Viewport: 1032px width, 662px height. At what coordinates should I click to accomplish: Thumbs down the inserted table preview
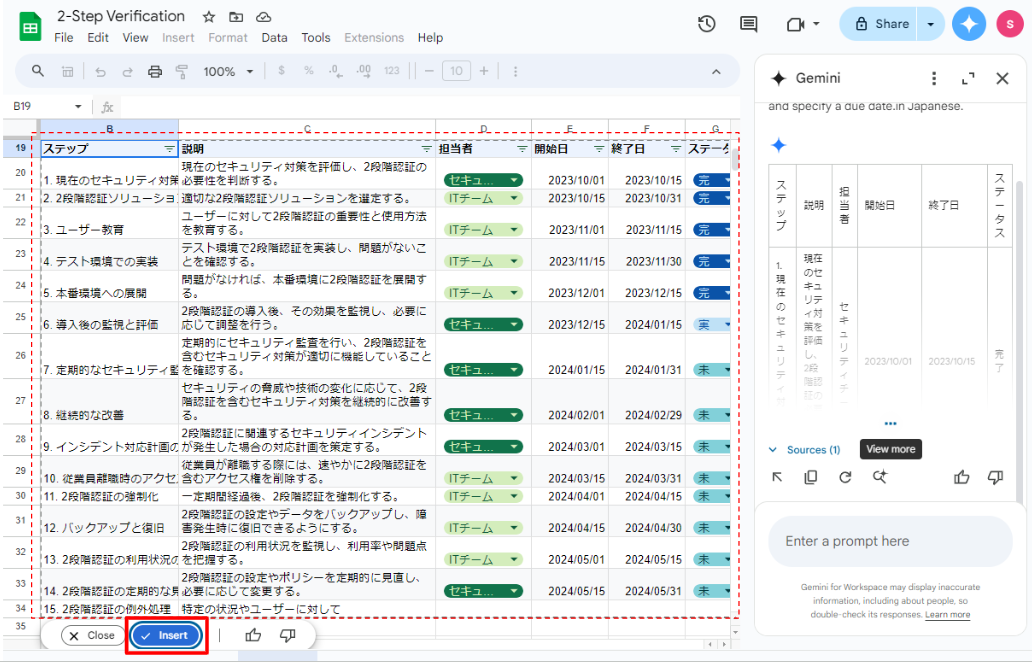point(288,635)
